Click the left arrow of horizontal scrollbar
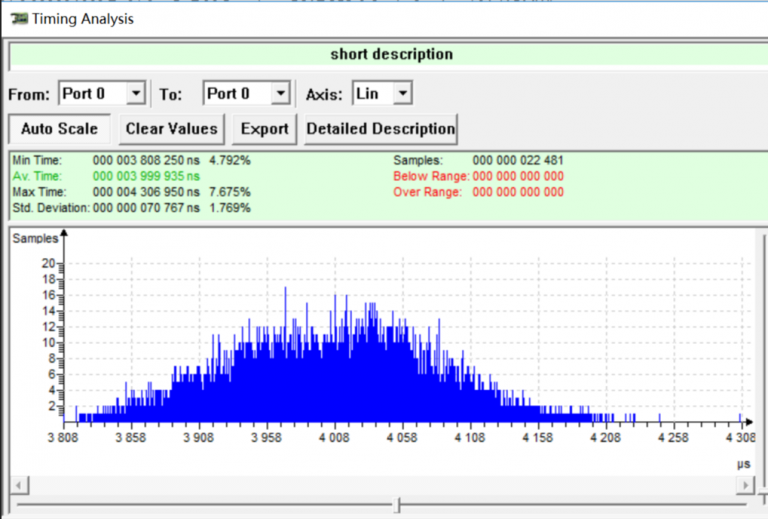 pos(18,485)
